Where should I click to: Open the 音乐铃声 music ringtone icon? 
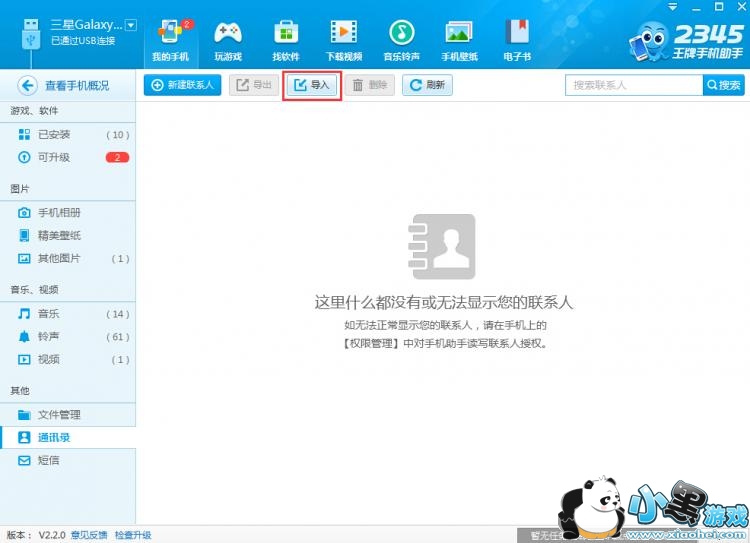pyautogui.click(x=401, y=34)
